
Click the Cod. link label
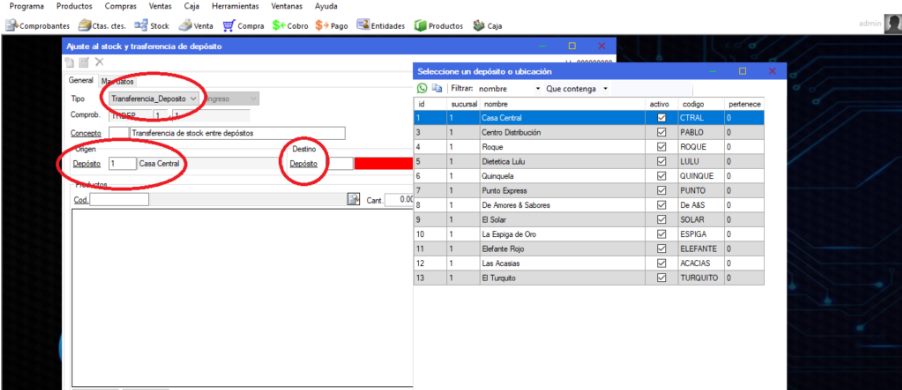81,200
